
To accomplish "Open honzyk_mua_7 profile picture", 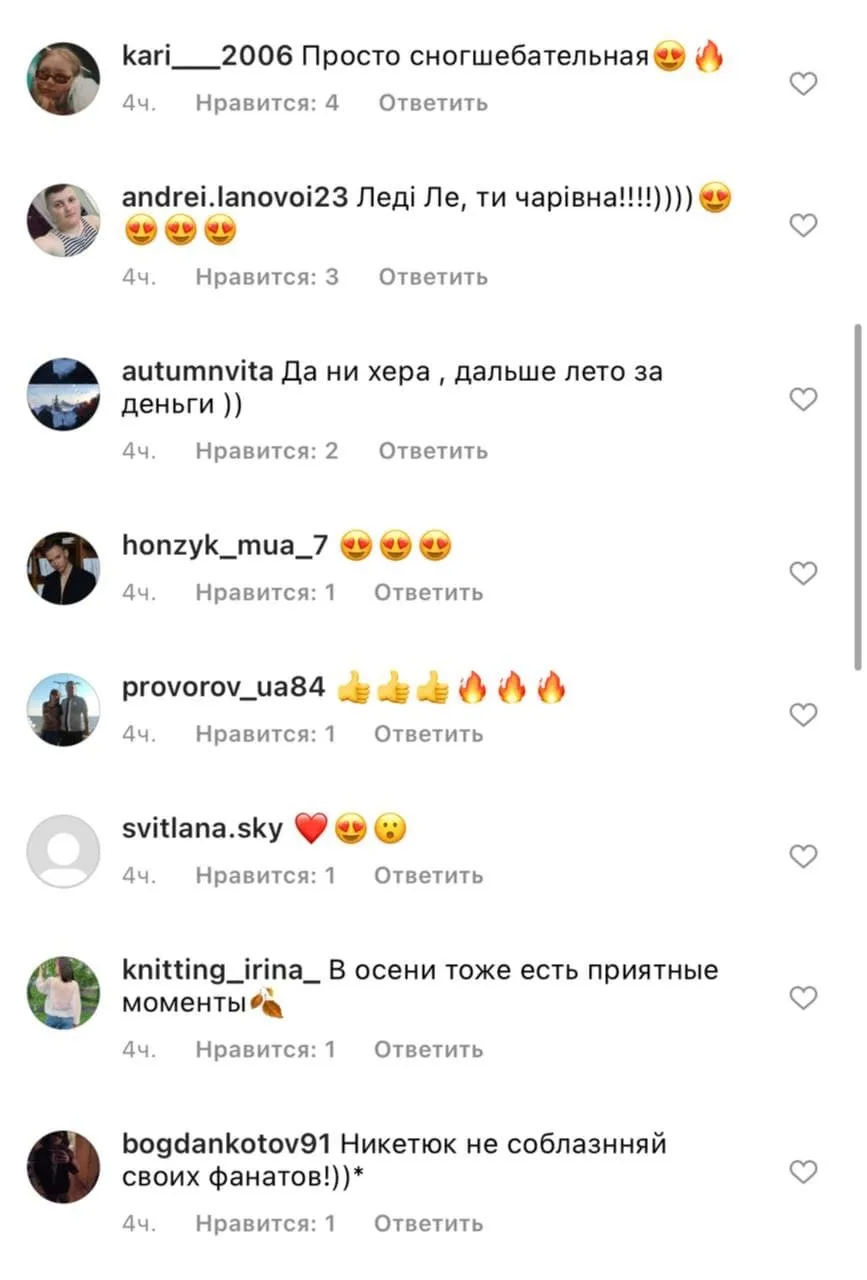I will [63, 568].
